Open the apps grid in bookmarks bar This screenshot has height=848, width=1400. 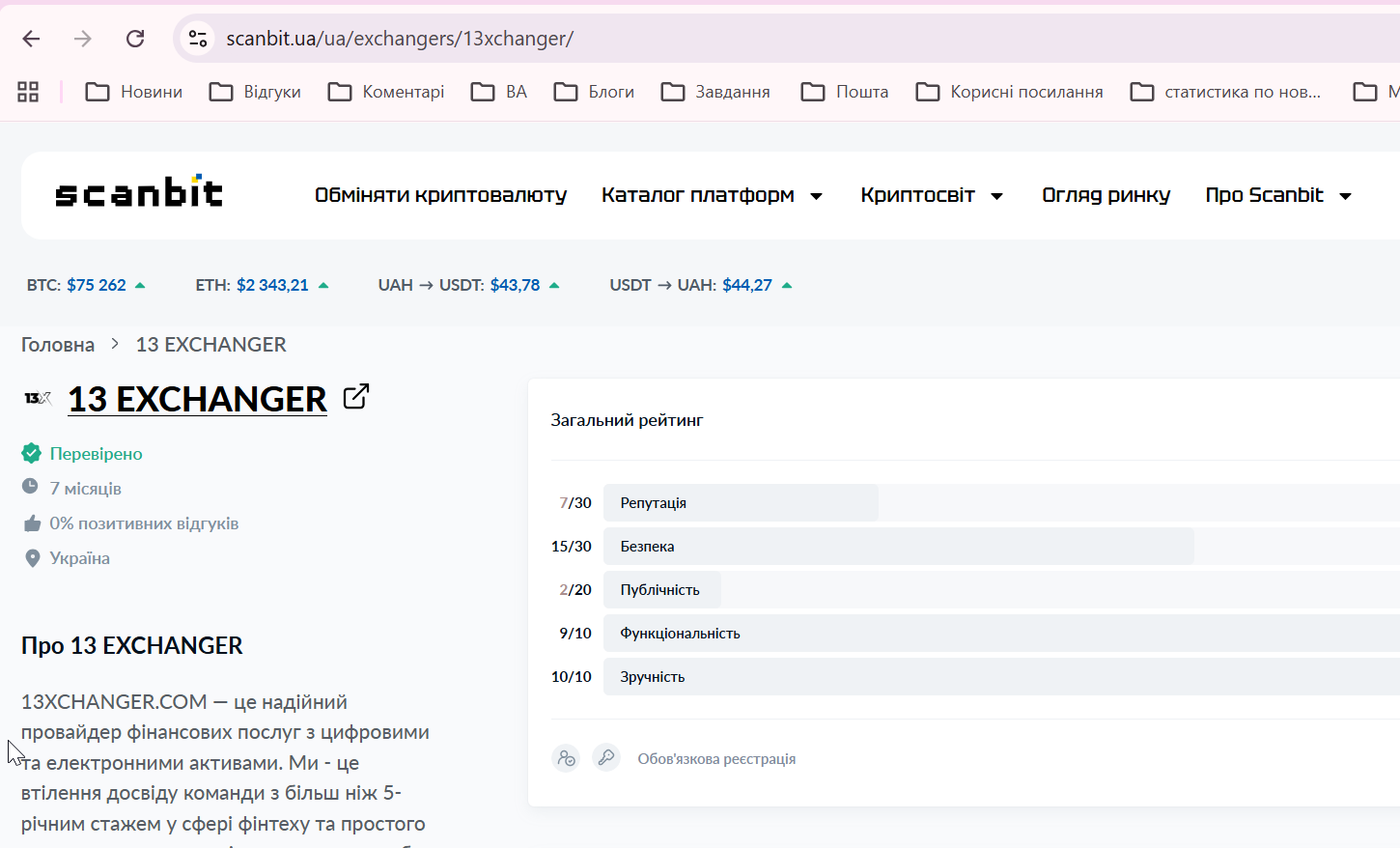[28, 92]
